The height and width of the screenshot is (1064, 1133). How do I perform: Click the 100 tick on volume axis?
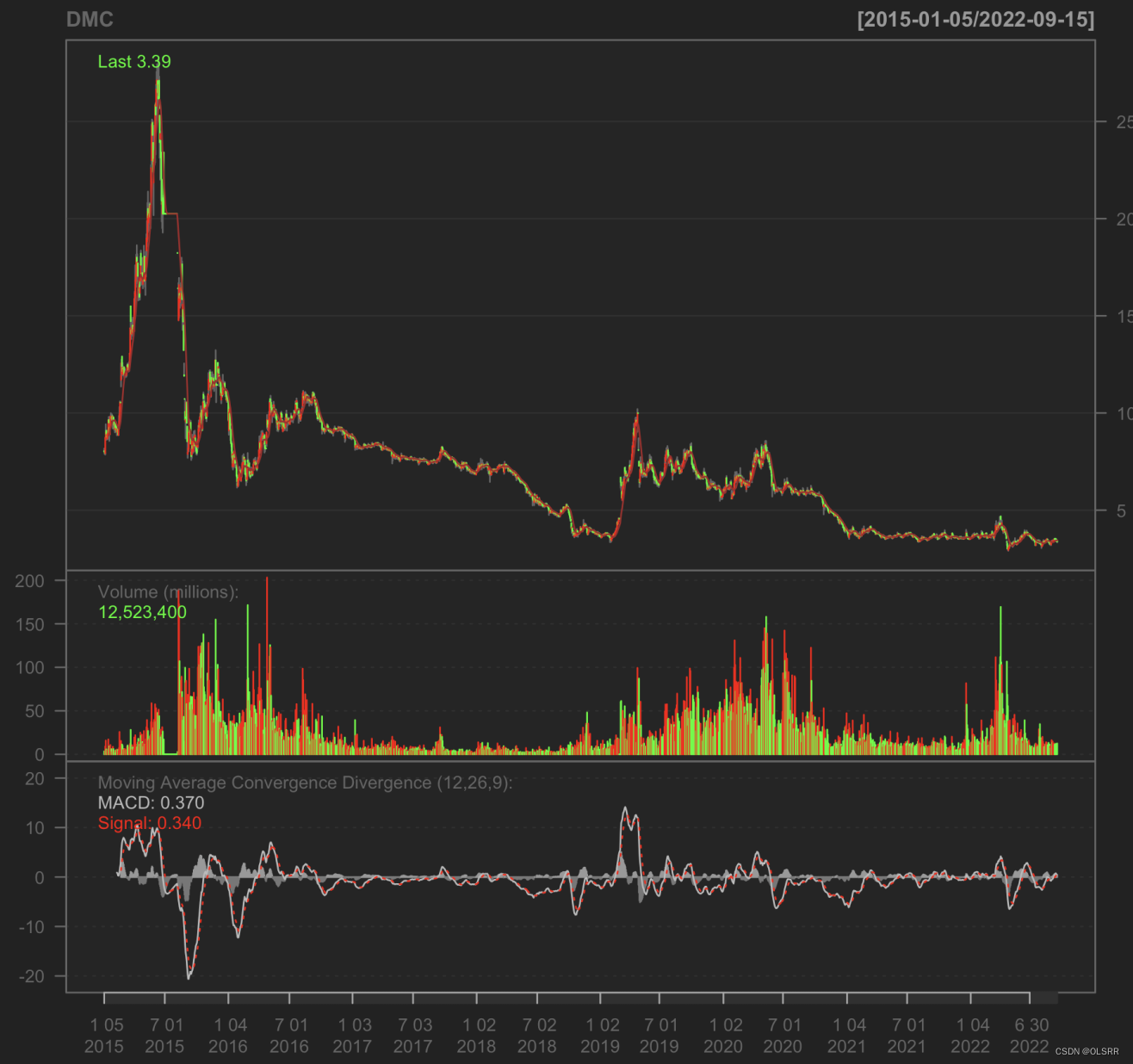pos(29,668)
